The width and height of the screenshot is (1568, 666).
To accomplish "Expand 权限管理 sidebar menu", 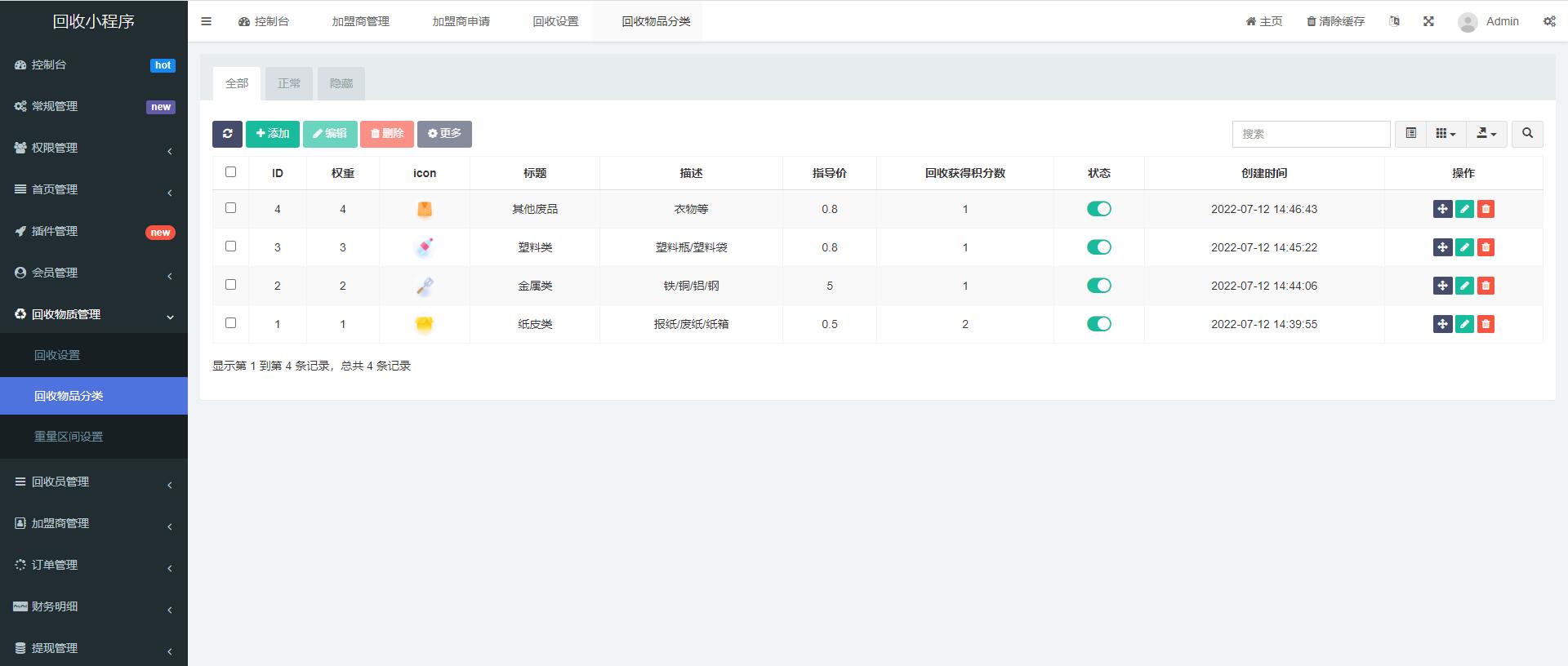I will pos(94,148).
